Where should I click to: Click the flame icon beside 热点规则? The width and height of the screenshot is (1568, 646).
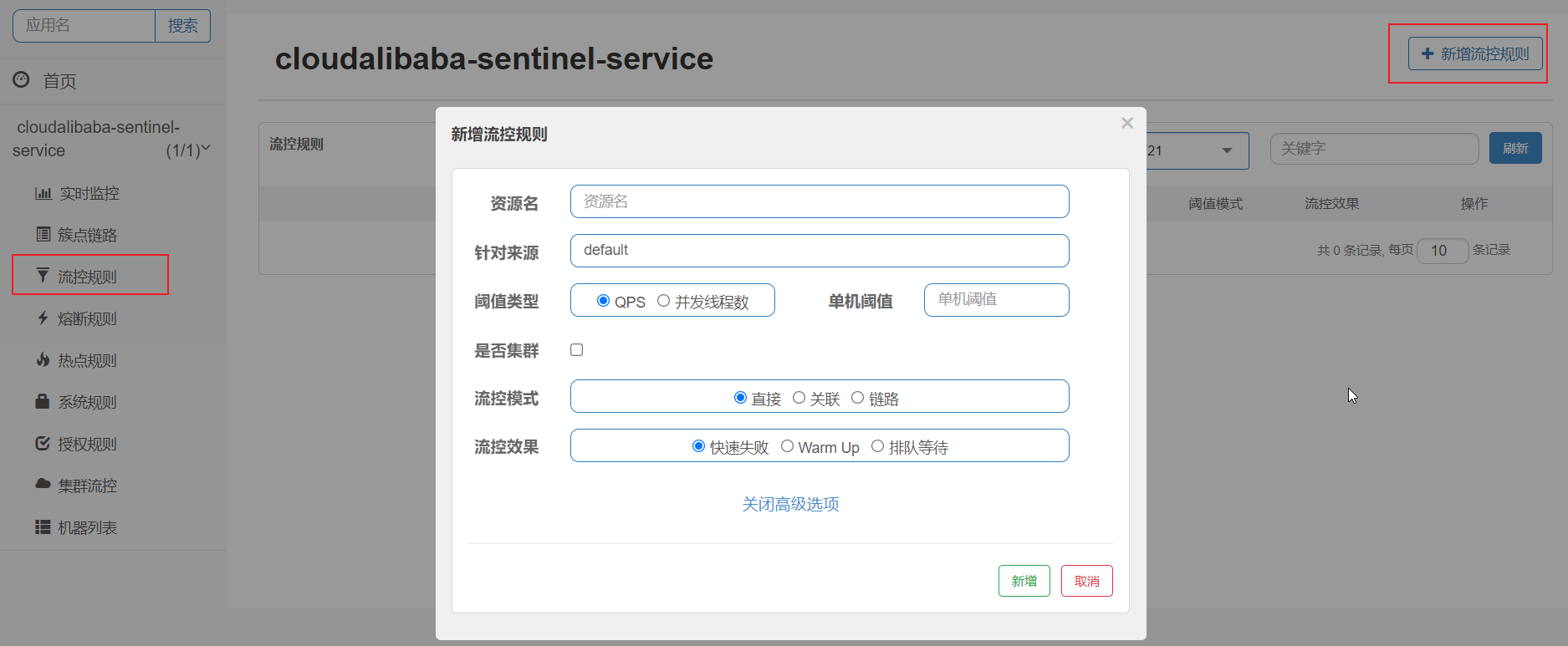[43, 359]
